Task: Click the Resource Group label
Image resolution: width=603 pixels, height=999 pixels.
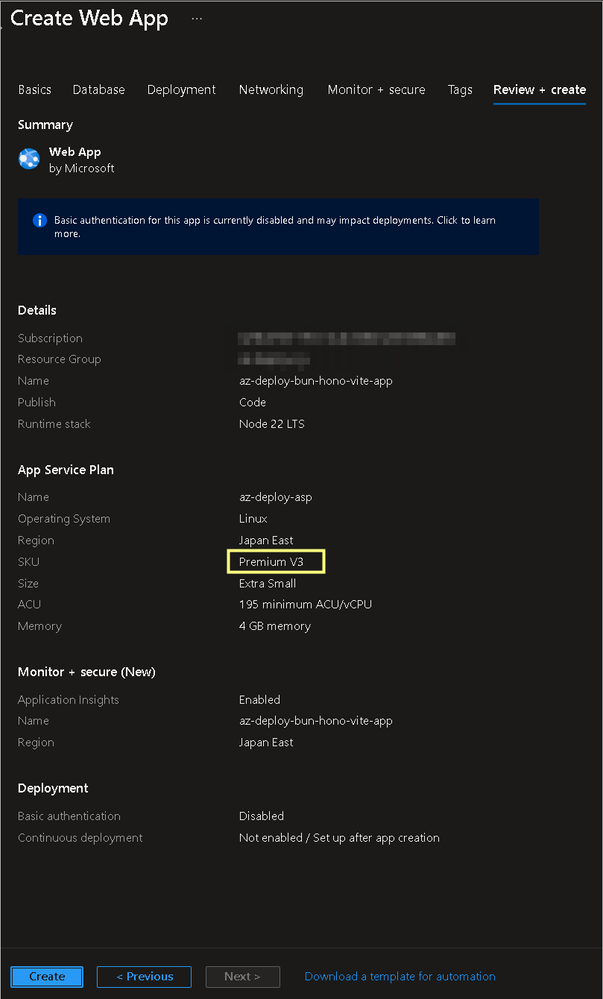Action: tap(59, 359)
